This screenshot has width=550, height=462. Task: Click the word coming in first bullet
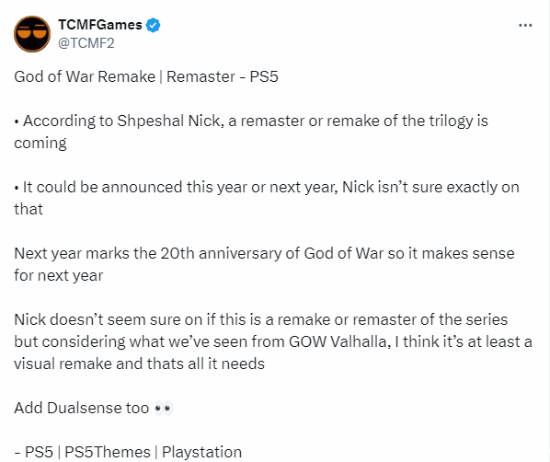[40, 143]
